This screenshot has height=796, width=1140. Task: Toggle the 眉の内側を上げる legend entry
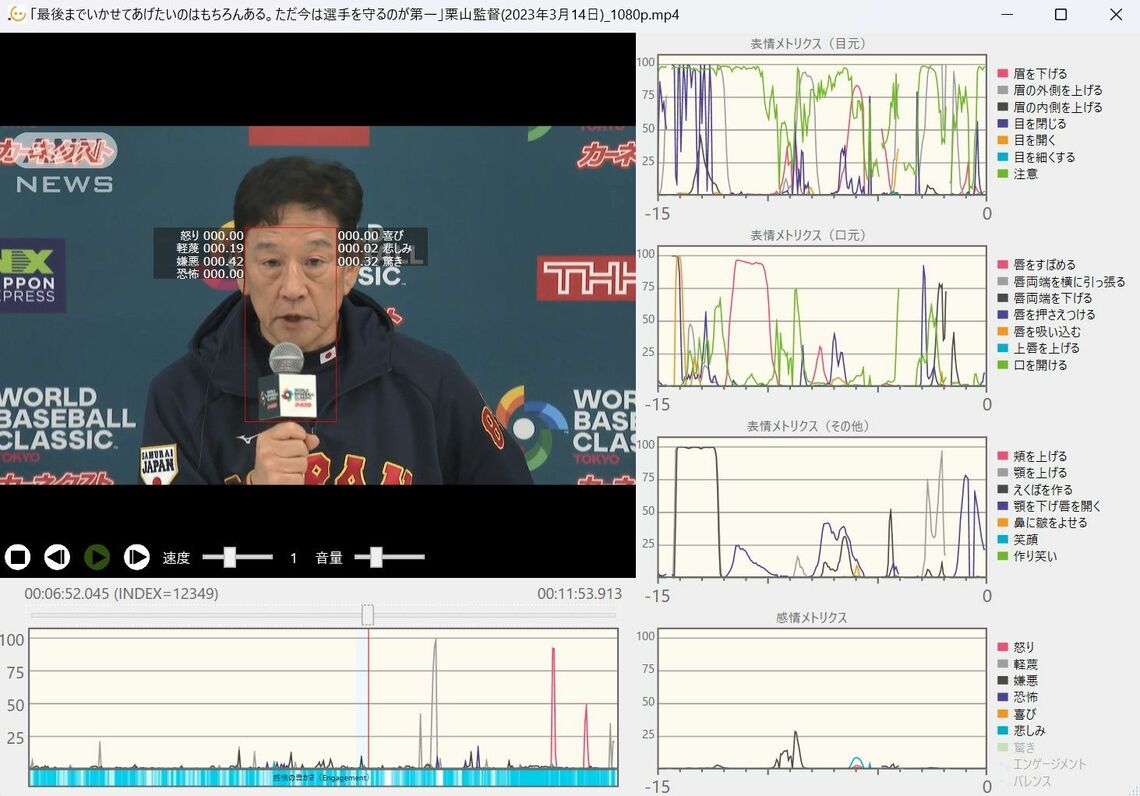(1049, 107)
